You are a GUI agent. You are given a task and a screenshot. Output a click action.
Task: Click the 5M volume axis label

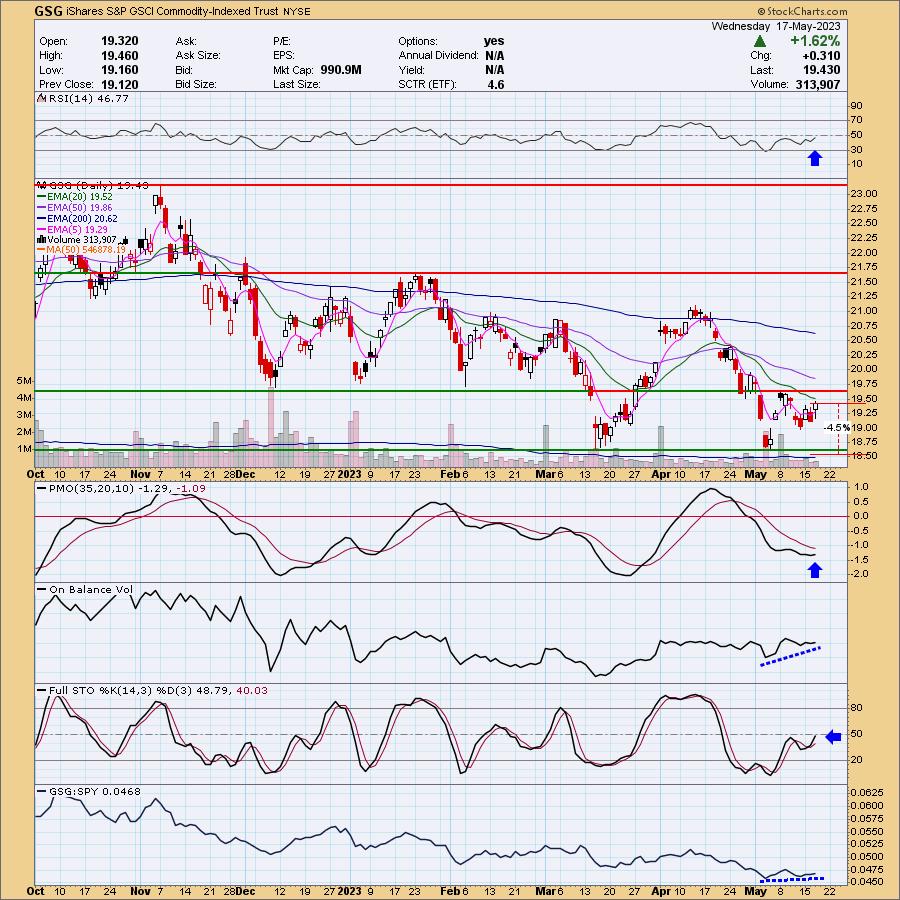pyautogui.click(x=24, y=381)
